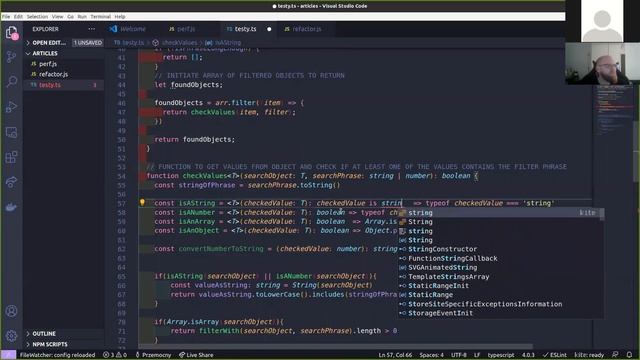Open notifications bell in status bar

point(629,355)
